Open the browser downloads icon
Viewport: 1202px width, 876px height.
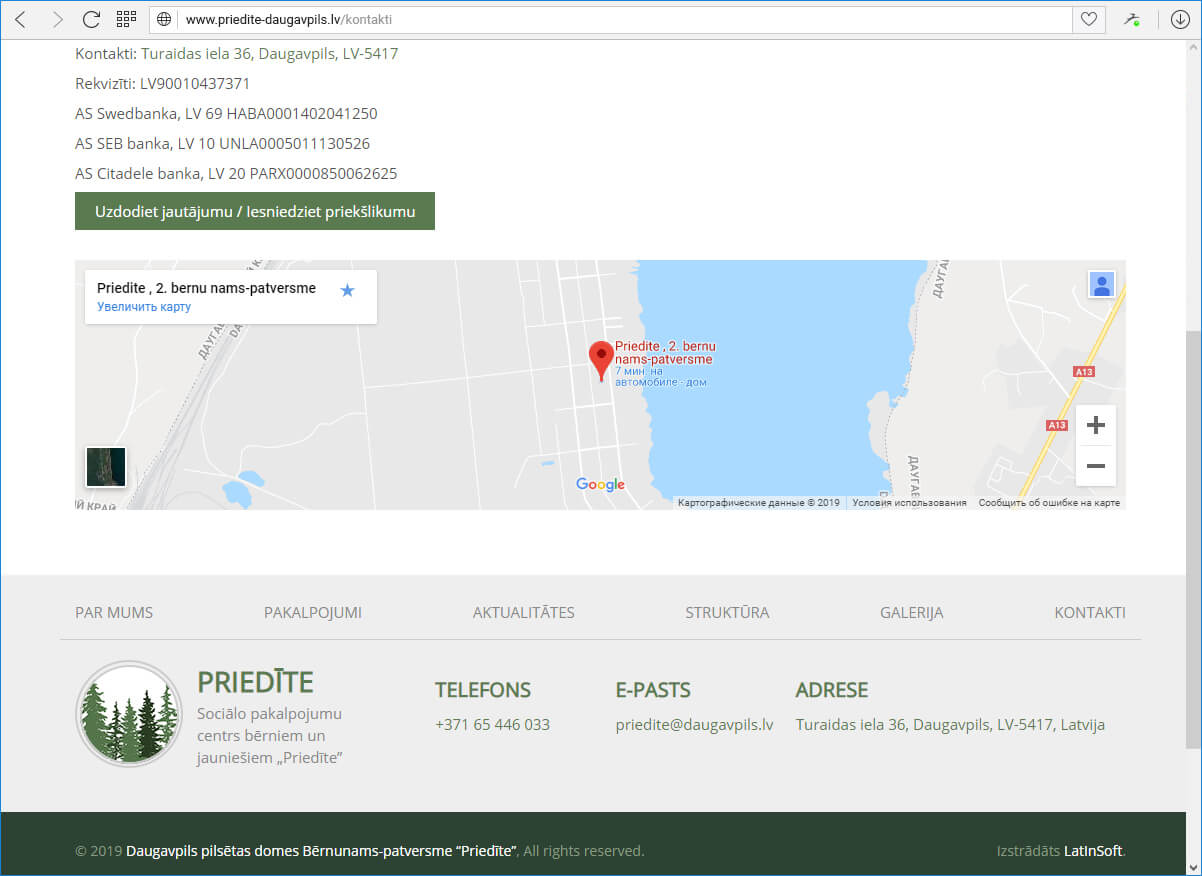1180,19
